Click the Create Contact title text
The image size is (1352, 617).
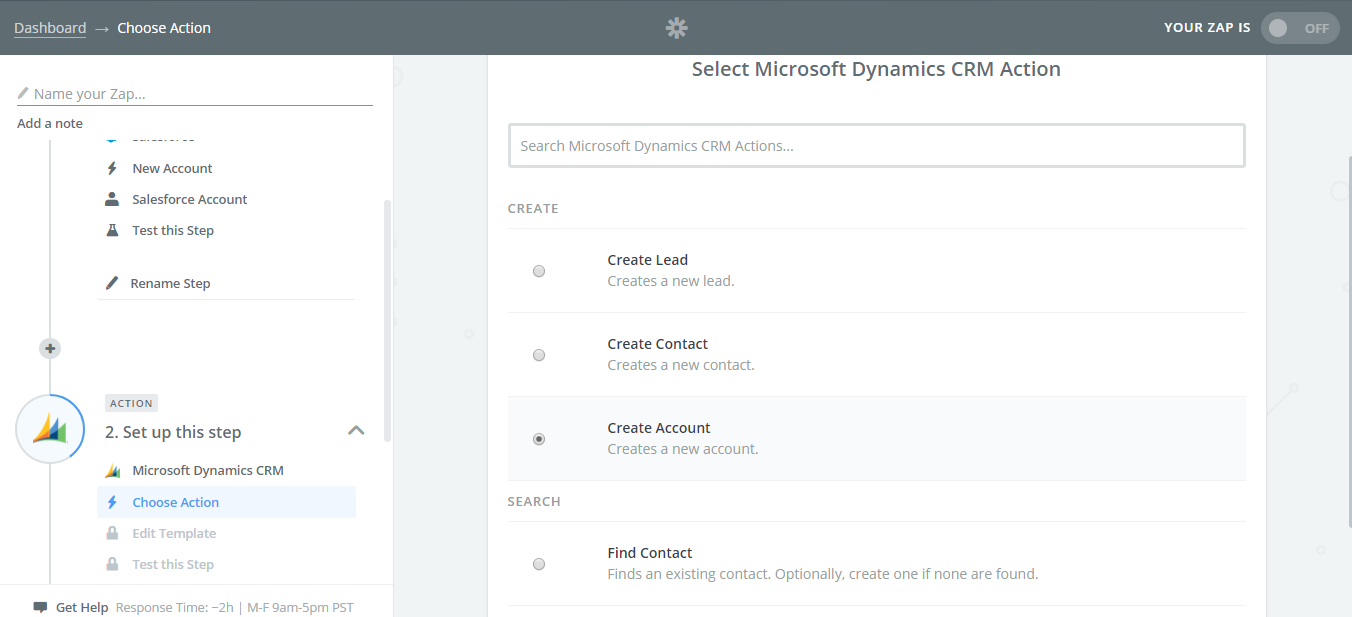pos(658,344)
